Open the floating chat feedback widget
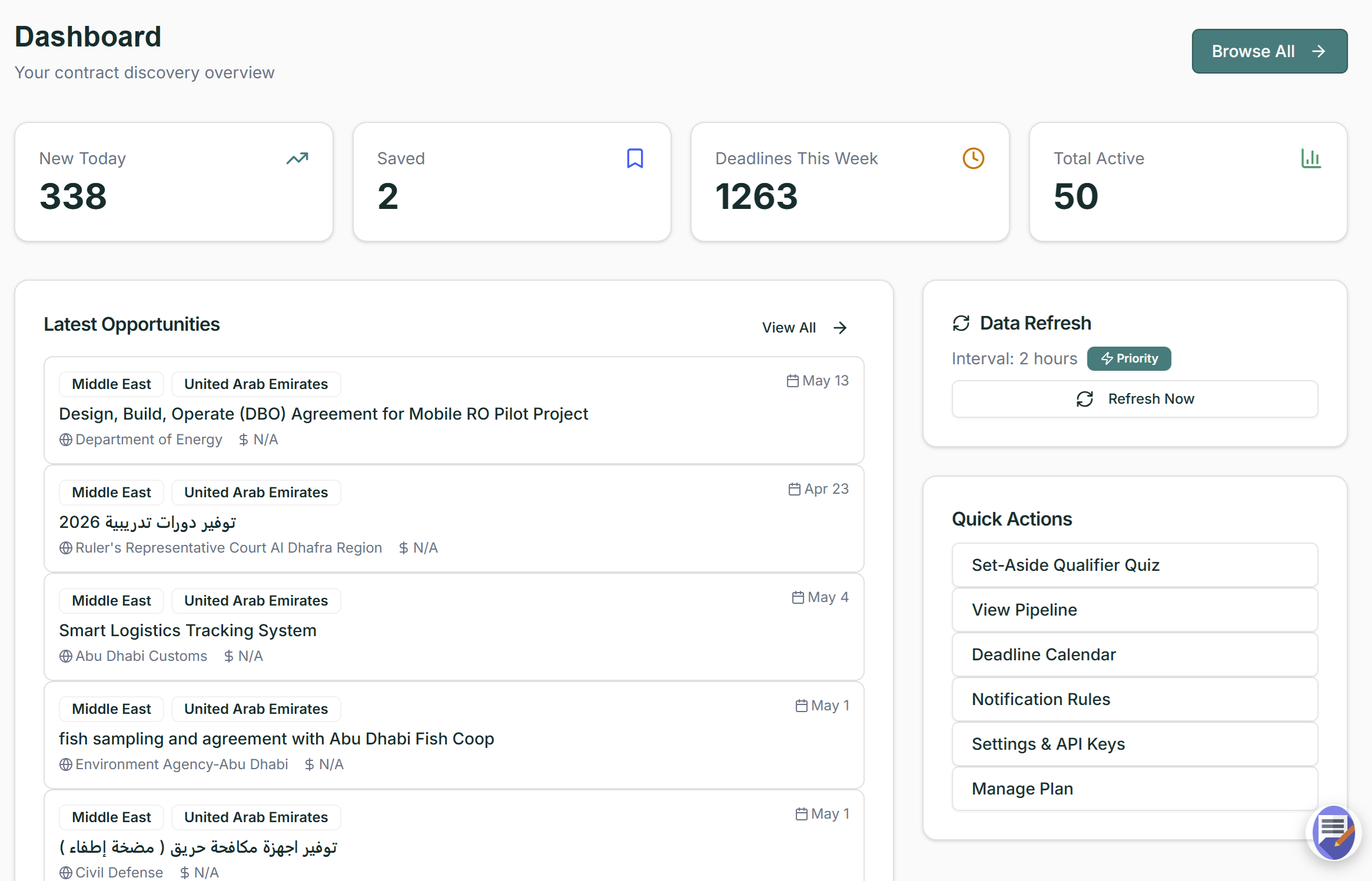 coord(1334,833)
